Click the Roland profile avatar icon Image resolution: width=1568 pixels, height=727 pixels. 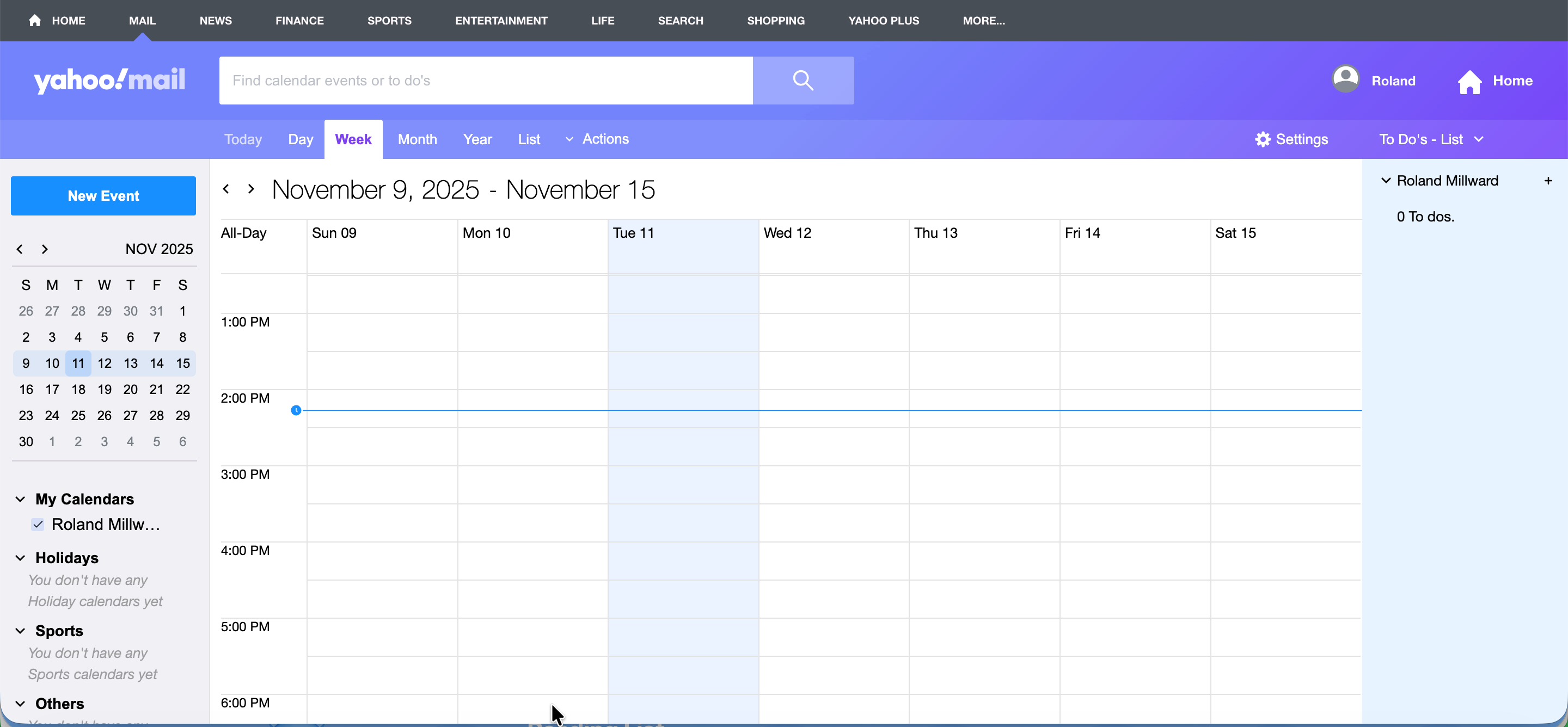pos(1345,79)
